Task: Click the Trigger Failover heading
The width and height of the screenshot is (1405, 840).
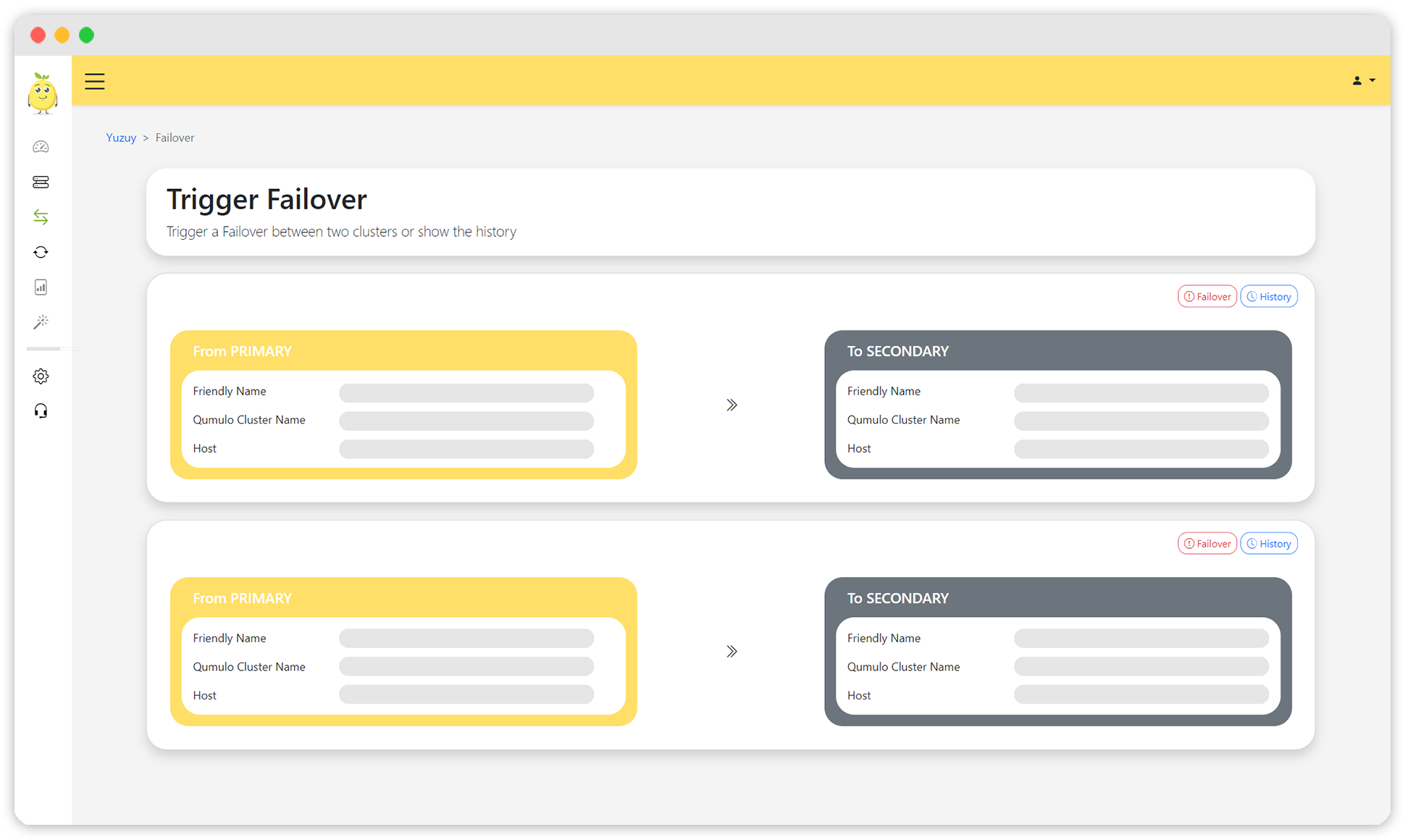Action: 267,199
